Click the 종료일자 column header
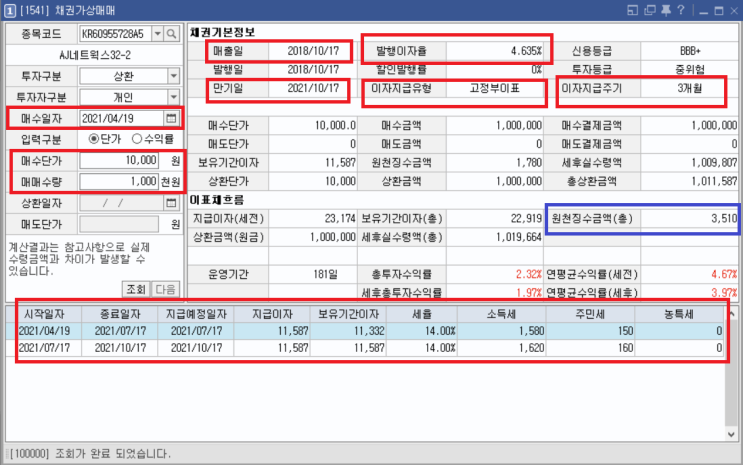This screenshot has height=465, width=743. [120, 314]
